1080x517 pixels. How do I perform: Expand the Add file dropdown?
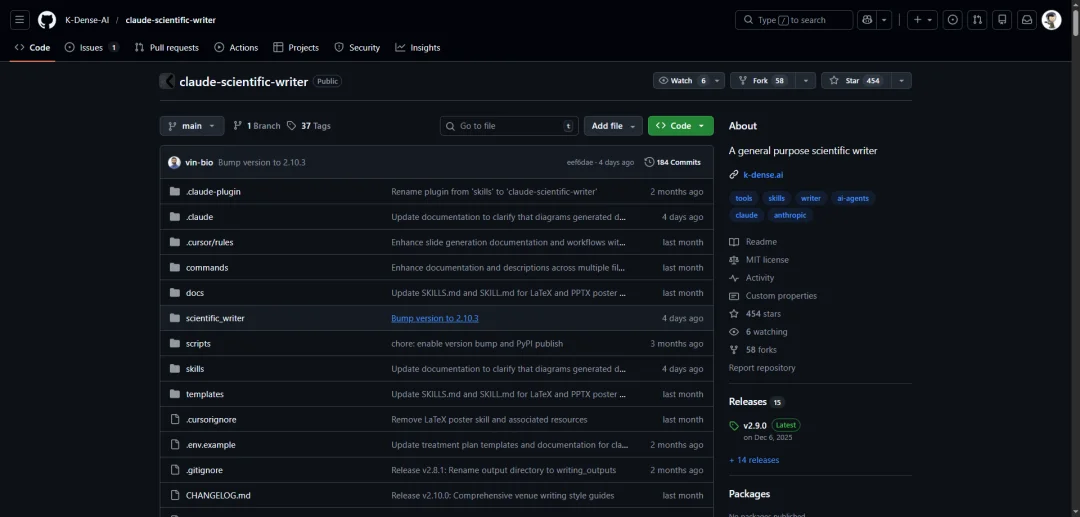(613, 126)
